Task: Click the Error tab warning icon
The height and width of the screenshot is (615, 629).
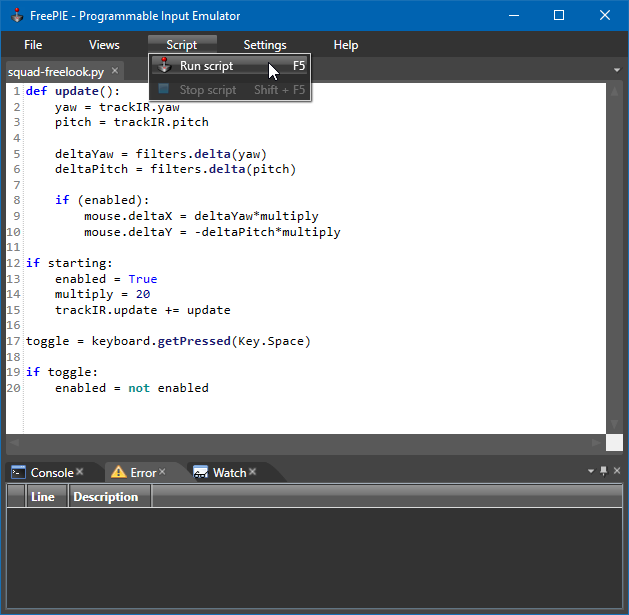Action: pos(119,472)
